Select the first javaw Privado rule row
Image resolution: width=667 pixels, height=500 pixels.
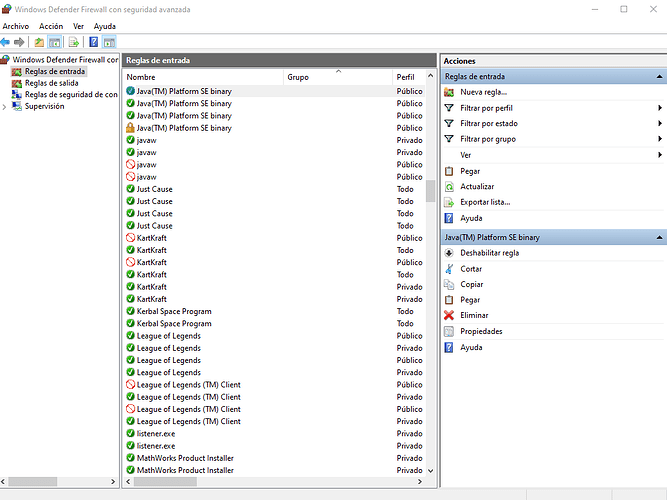(x=274, y=140)
